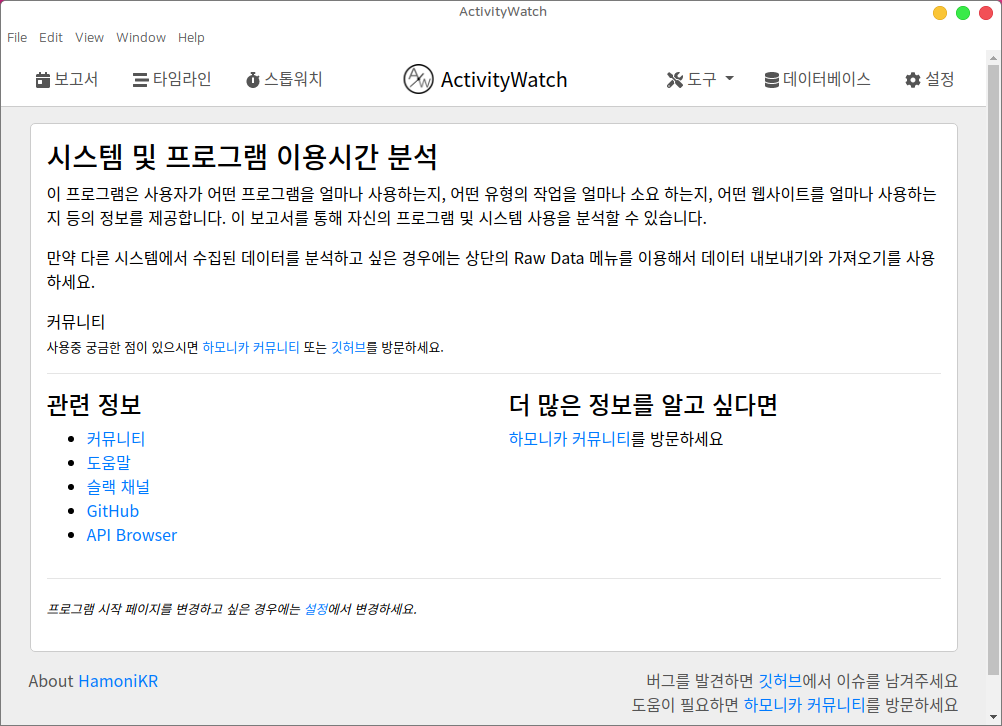The image size is (1002, 726).
Task: Open the API Browser link
Action: click(132, 535)
